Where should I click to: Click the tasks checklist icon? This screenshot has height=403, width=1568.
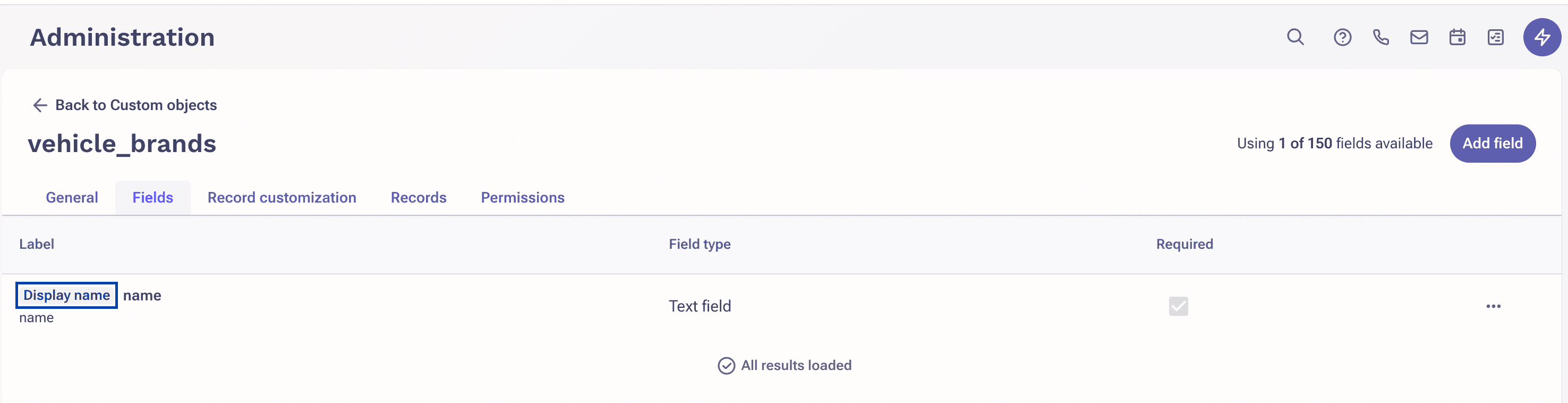tap(1496, 37)
